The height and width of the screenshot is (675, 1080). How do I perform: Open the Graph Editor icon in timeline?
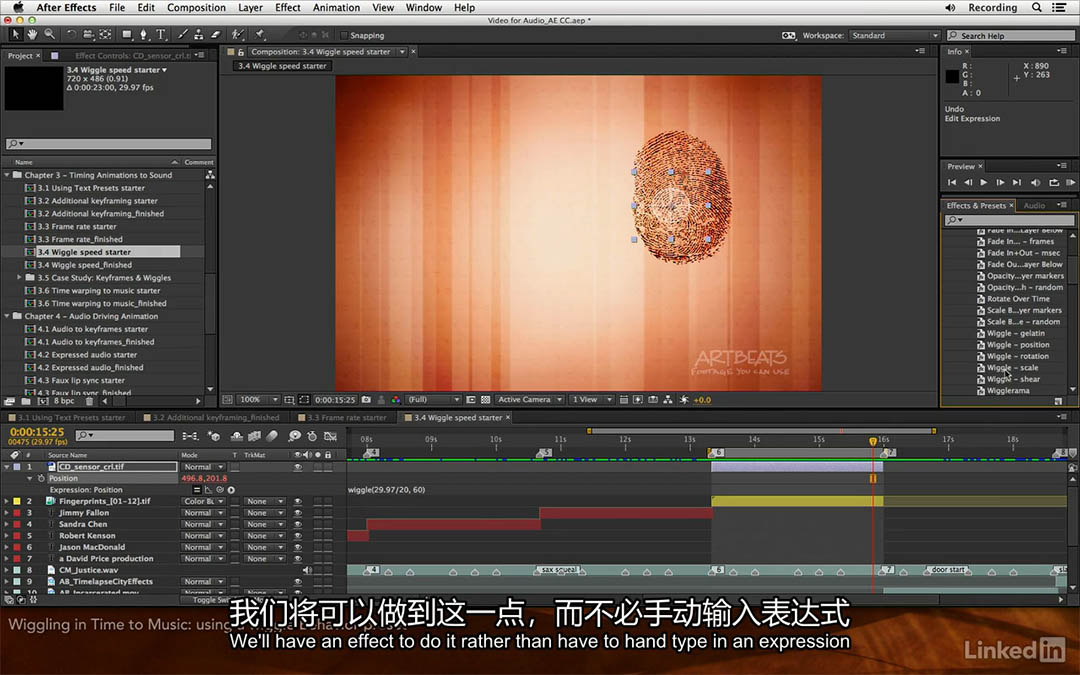pos(331,436)
